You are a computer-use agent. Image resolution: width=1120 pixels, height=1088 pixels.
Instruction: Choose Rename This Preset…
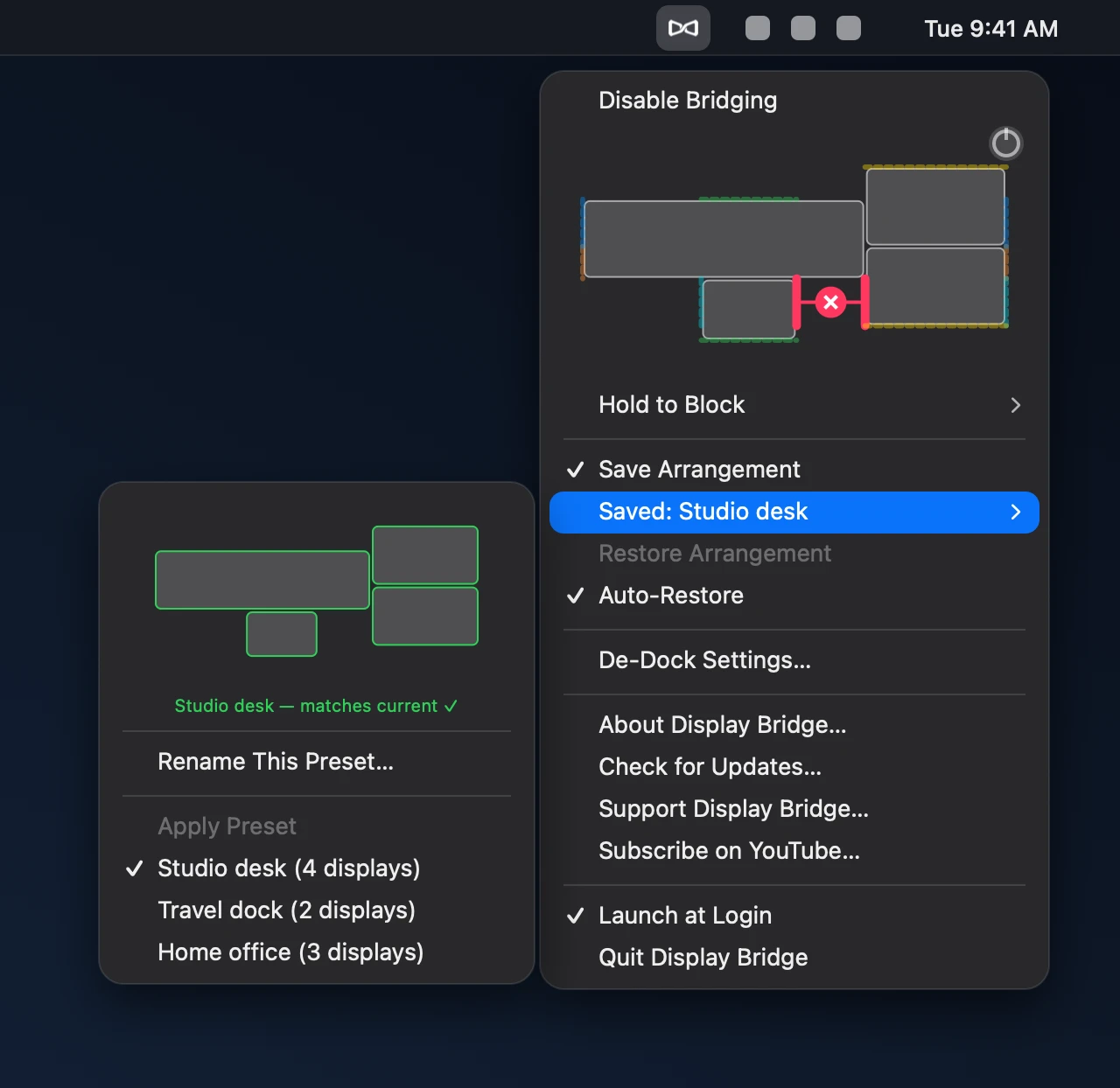[317, 762]
